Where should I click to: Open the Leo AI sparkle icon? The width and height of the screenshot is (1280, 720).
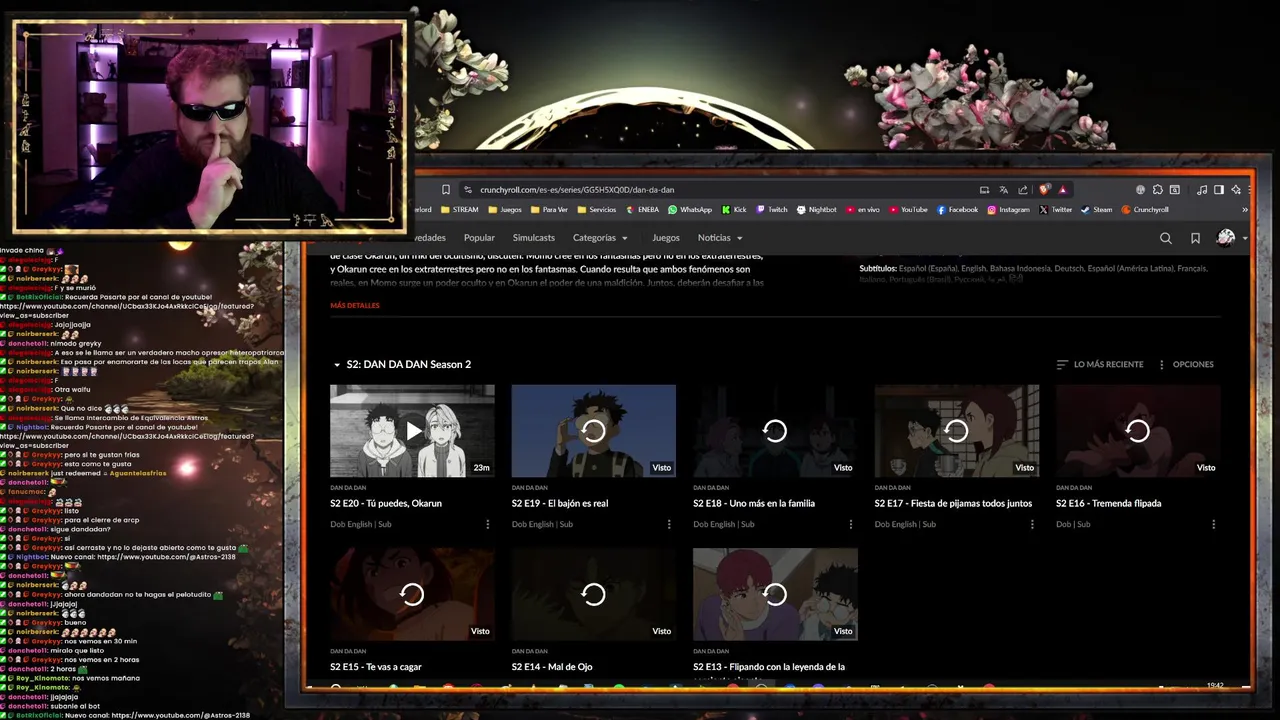(x=1236, y=190)
